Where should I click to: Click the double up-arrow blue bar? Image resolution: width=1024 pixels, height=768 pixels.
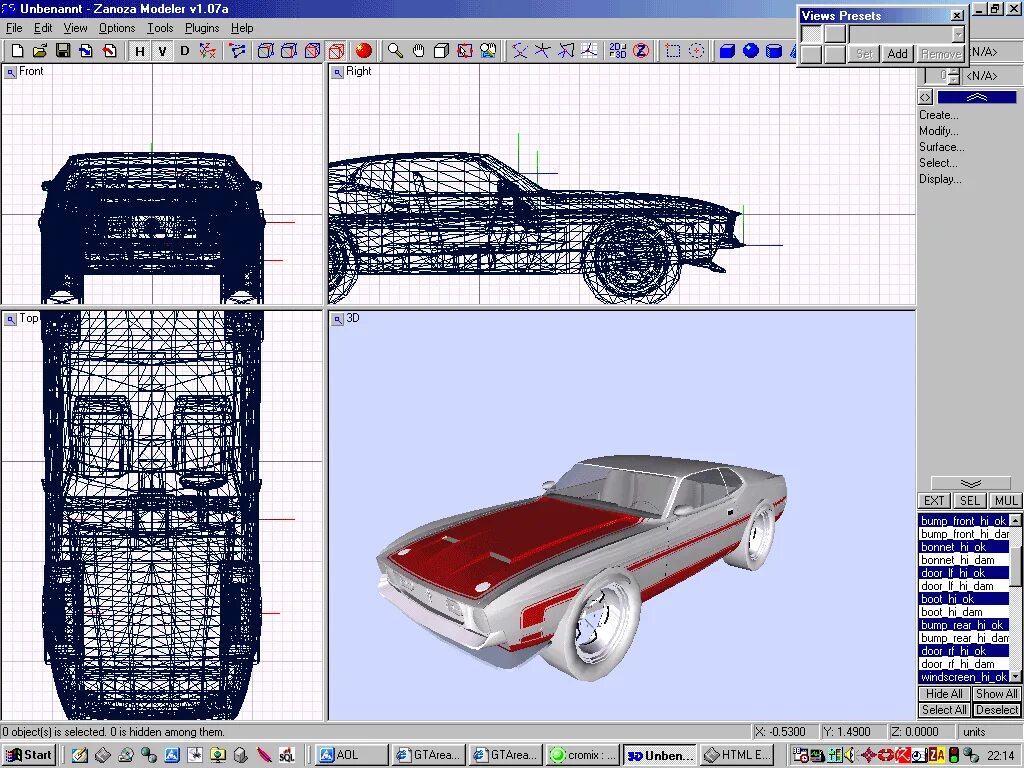pos(976,97)
